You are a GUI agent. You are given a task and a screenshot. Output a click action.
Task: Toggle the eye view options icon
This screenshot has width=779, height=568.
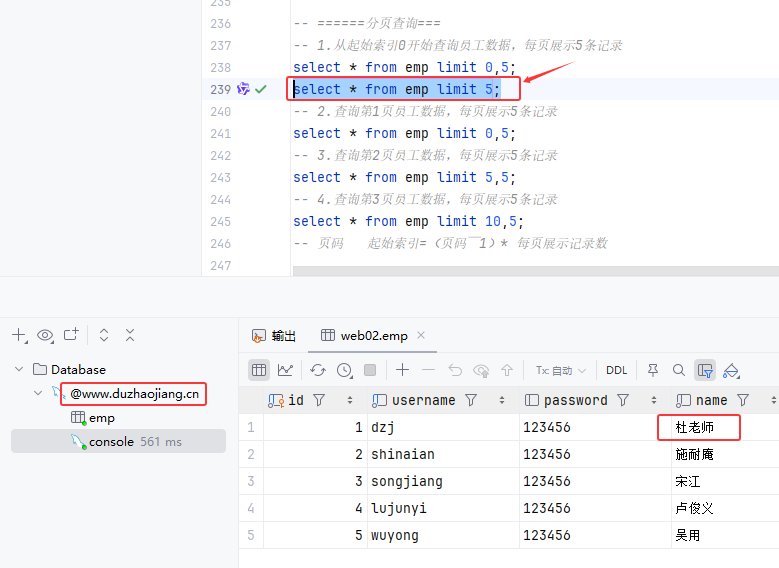45,335
